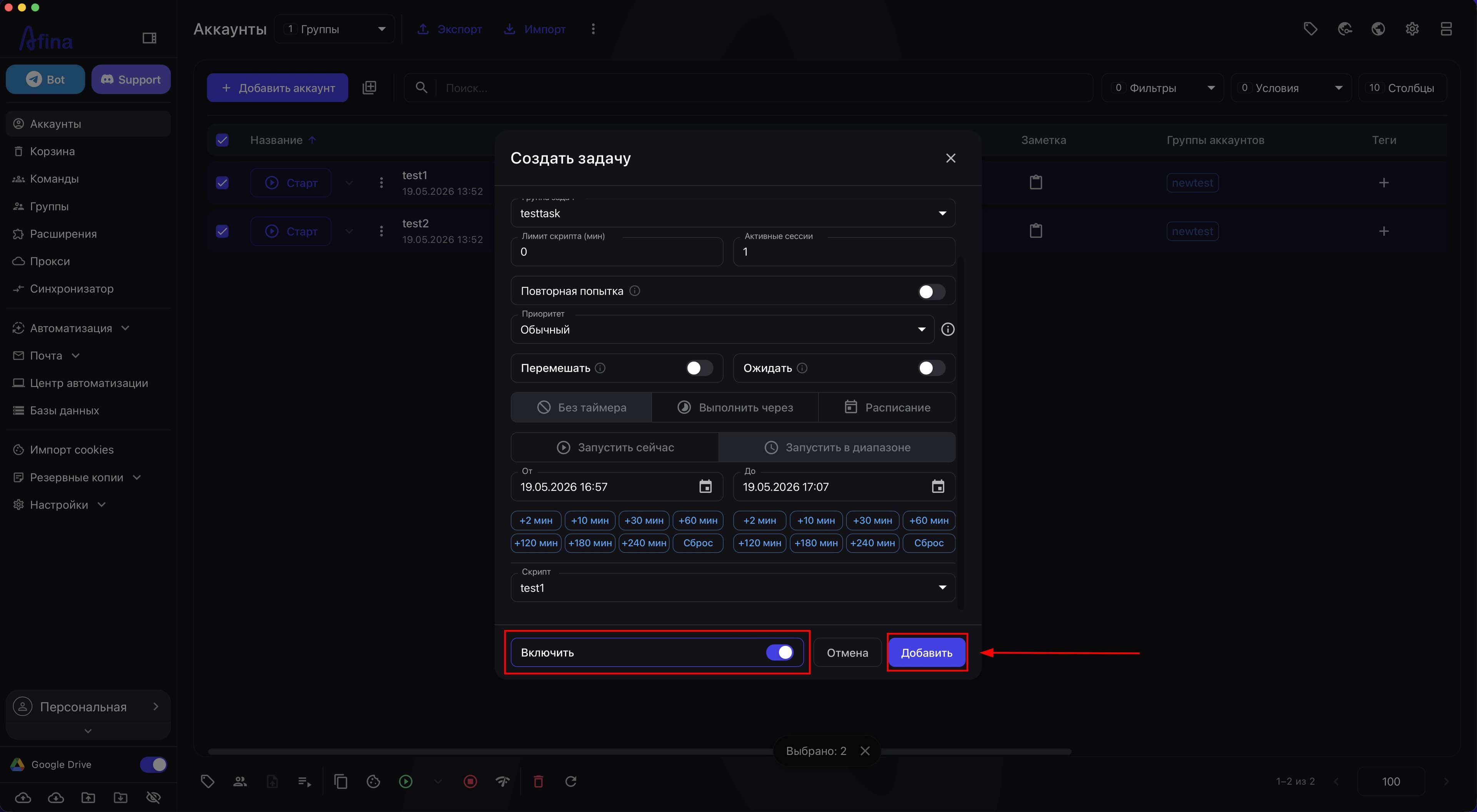The image size is (1477, 812).
Task: Click the bulk add accounts icon
Action: click(369, 88)
